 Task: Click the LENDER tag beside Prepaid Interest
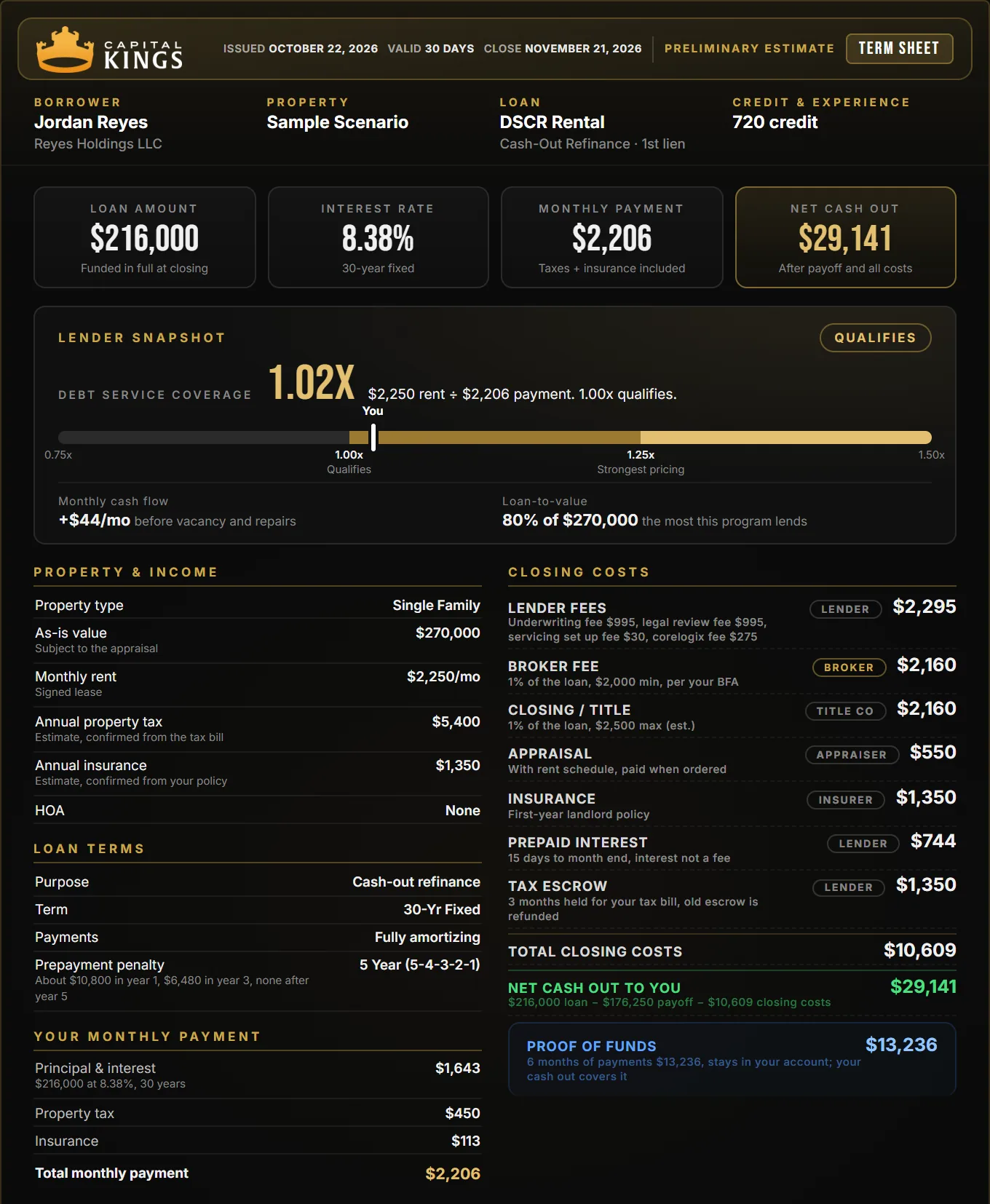863,844
